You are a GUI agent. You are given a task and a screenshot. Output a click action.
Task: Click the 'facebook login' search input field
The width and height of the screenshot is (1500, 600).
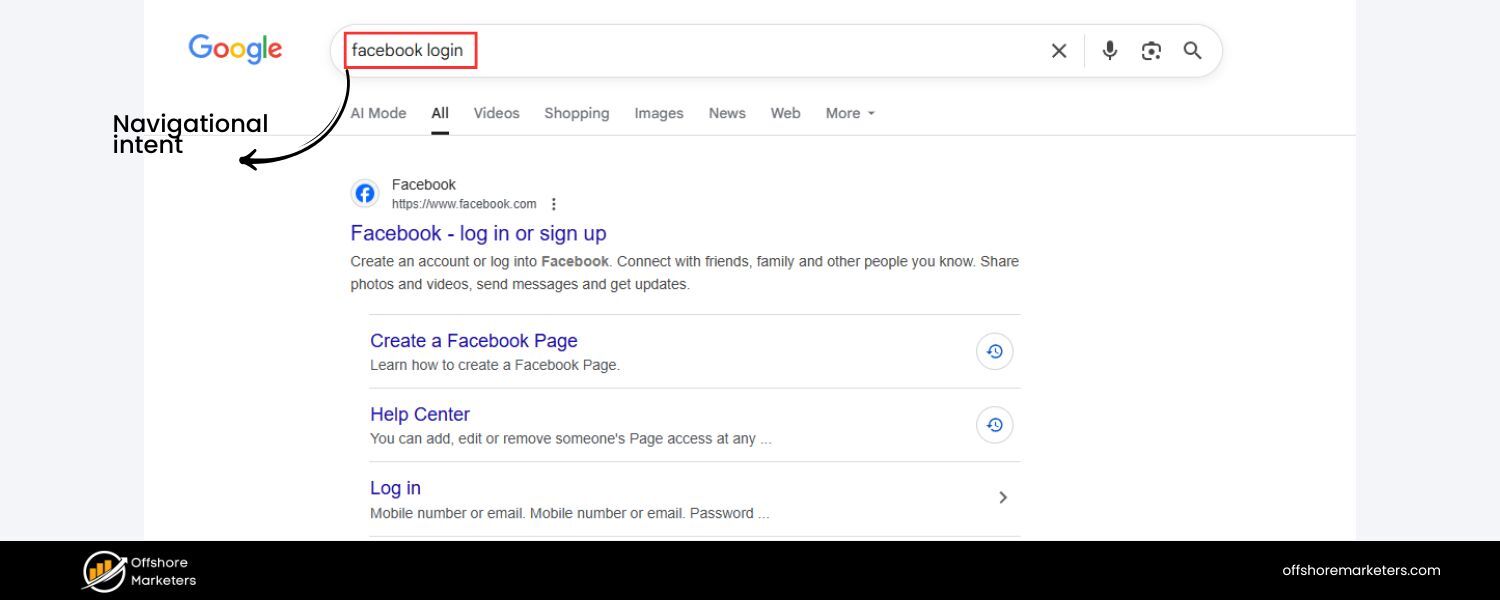pos(700,51)
